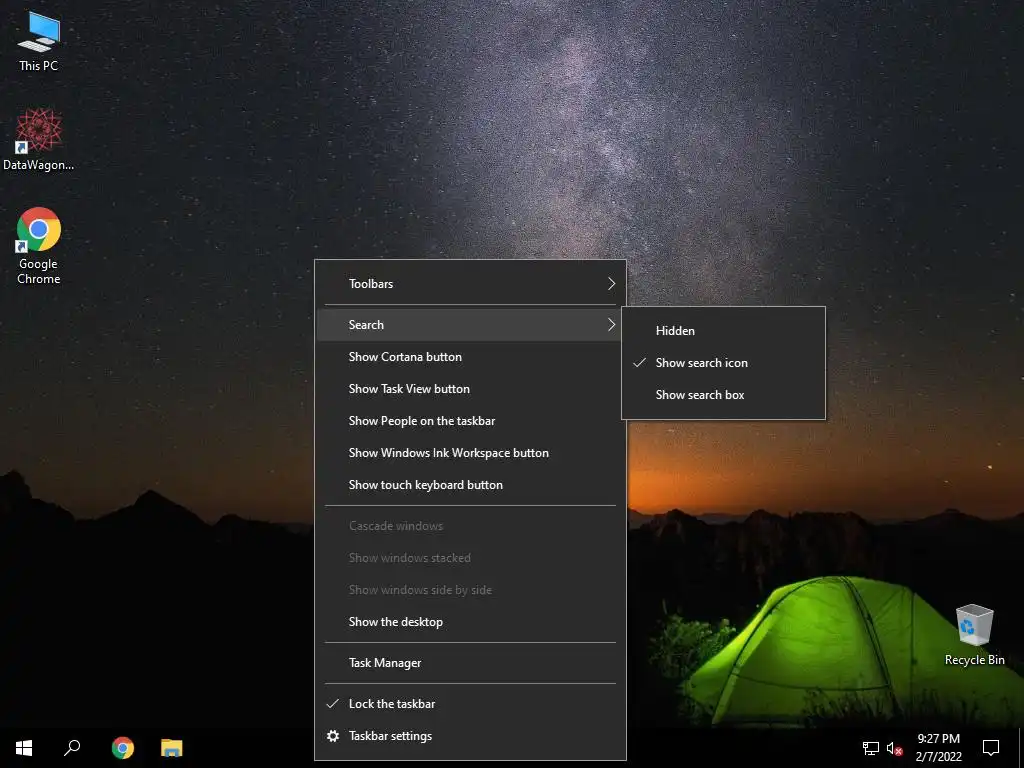Expand the Toolbars submenu arrow

click(x=611, y=283)
